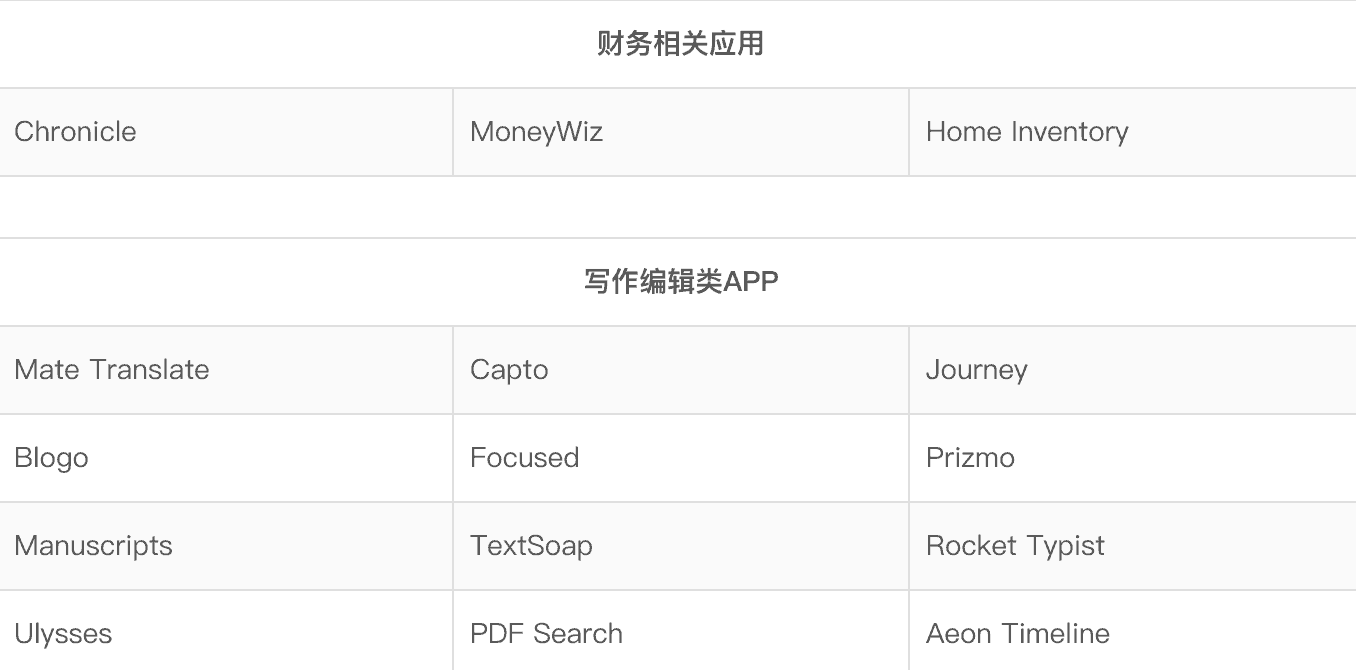The width and height of the screenshot is (1356, 670).
Task: Click the Blogo table cell
Action: (51, 458)
